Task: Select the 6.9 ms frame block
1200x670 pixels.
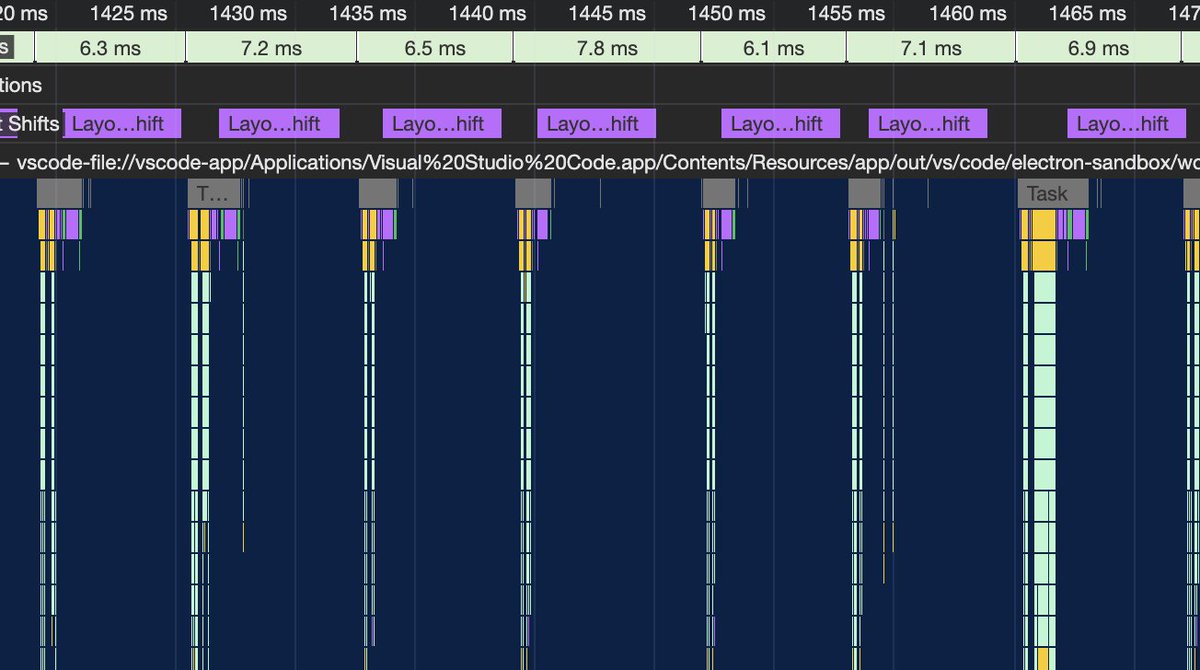Action: [1098, 48]
